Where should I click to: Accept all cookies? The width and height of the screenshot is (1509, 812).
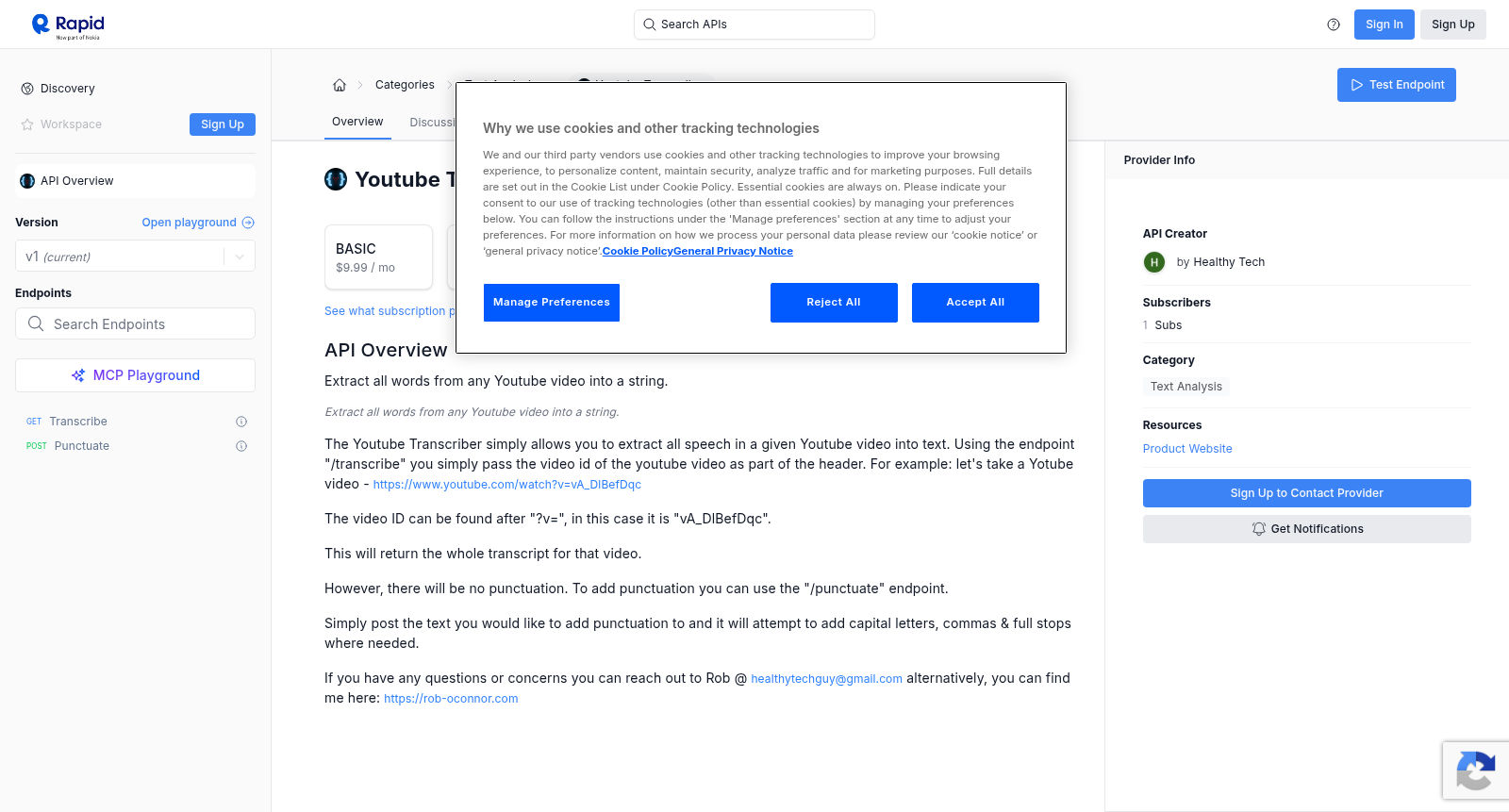point(975,303)
